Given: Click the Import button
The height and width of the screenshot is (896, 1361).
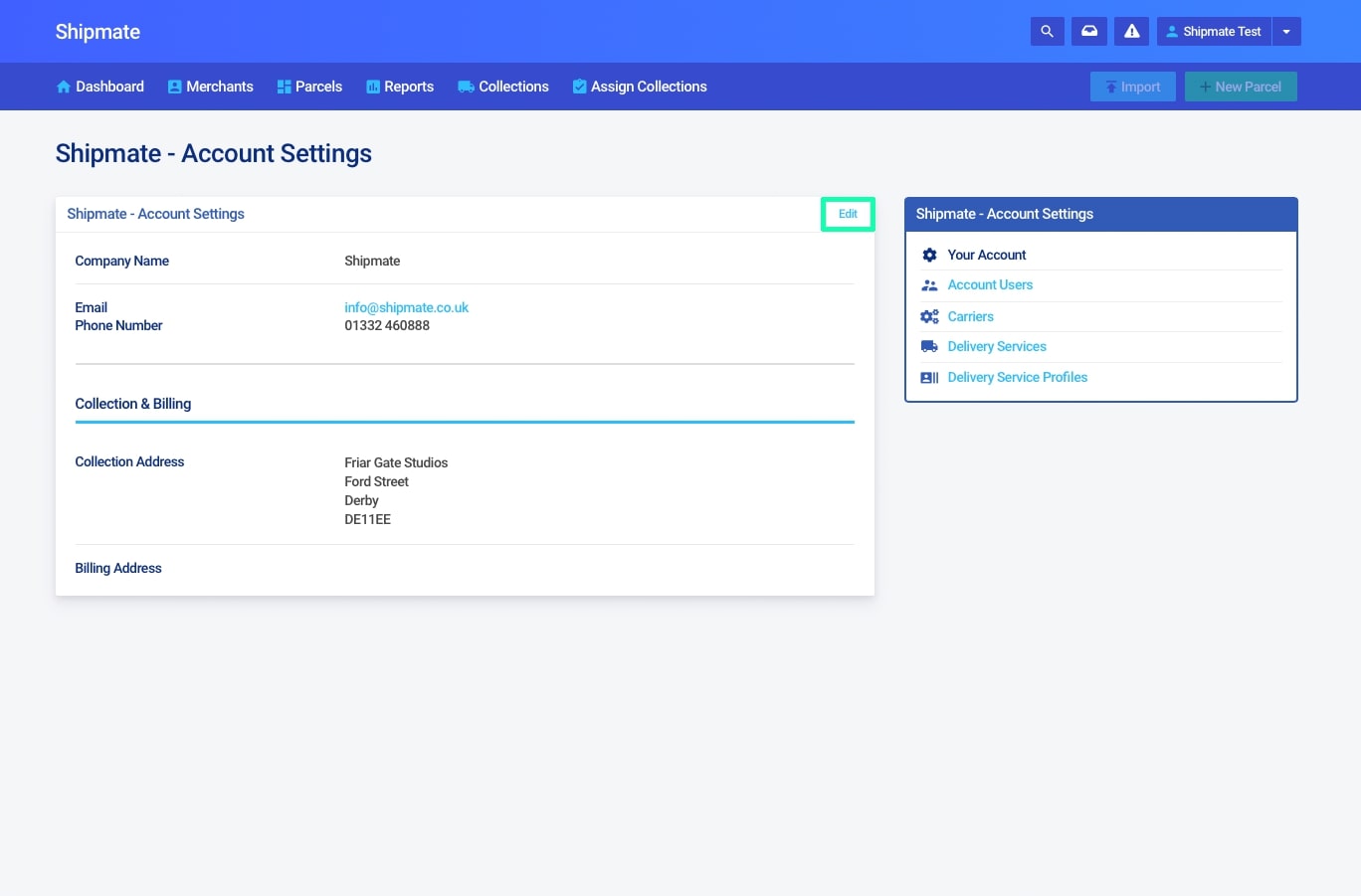Looking at the screenshot, I should pyautogui.click(x=1133, y=87).
